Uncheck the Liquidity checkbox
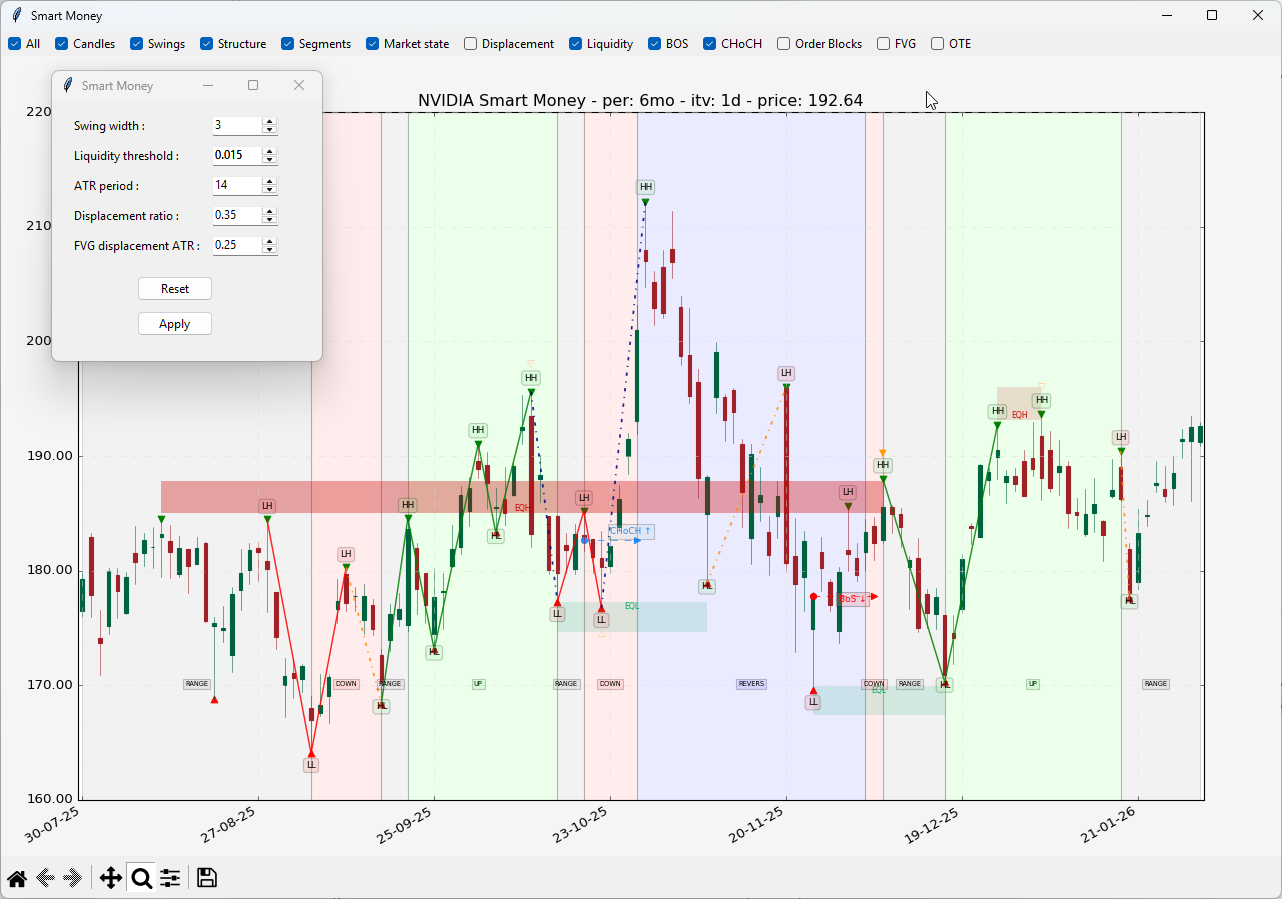 point(576,44)
